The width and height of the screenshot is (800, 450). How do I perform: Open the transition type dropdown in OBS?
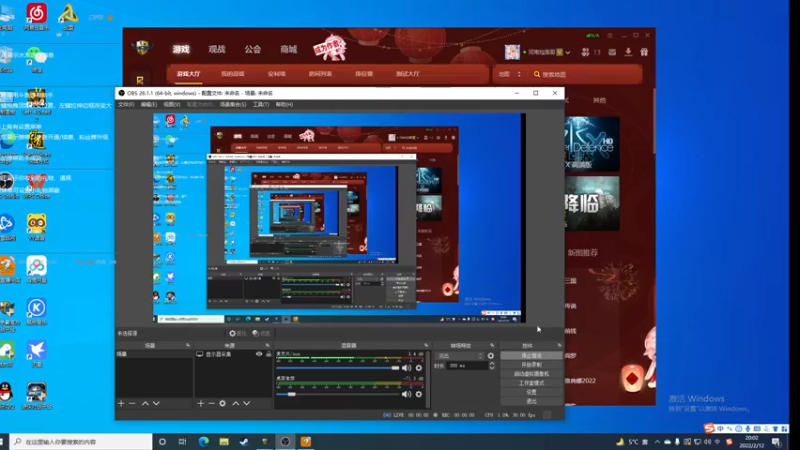point(459,356)
